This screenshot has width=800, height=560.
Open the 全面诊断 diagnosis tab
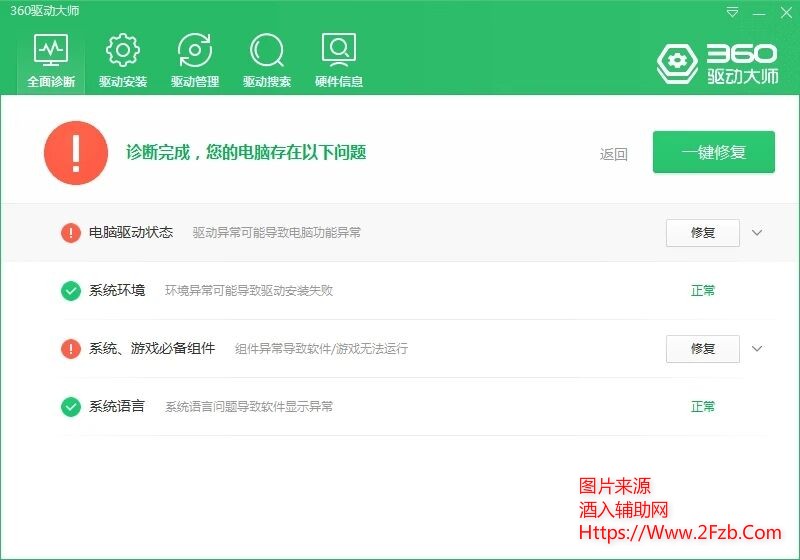point(51,60)
